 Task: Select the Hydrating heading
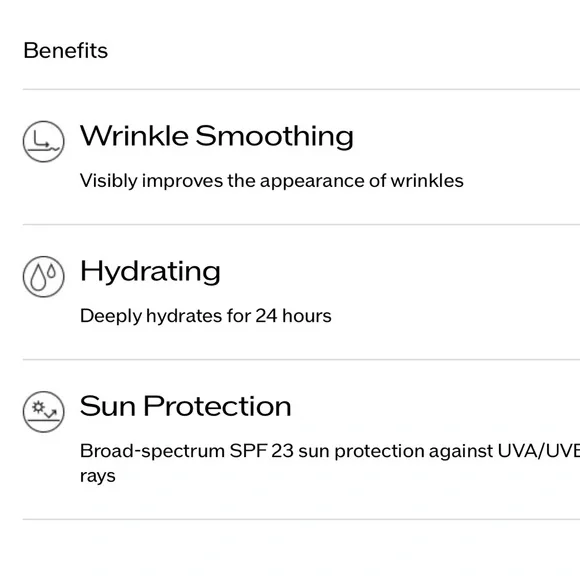coord(150,272)
